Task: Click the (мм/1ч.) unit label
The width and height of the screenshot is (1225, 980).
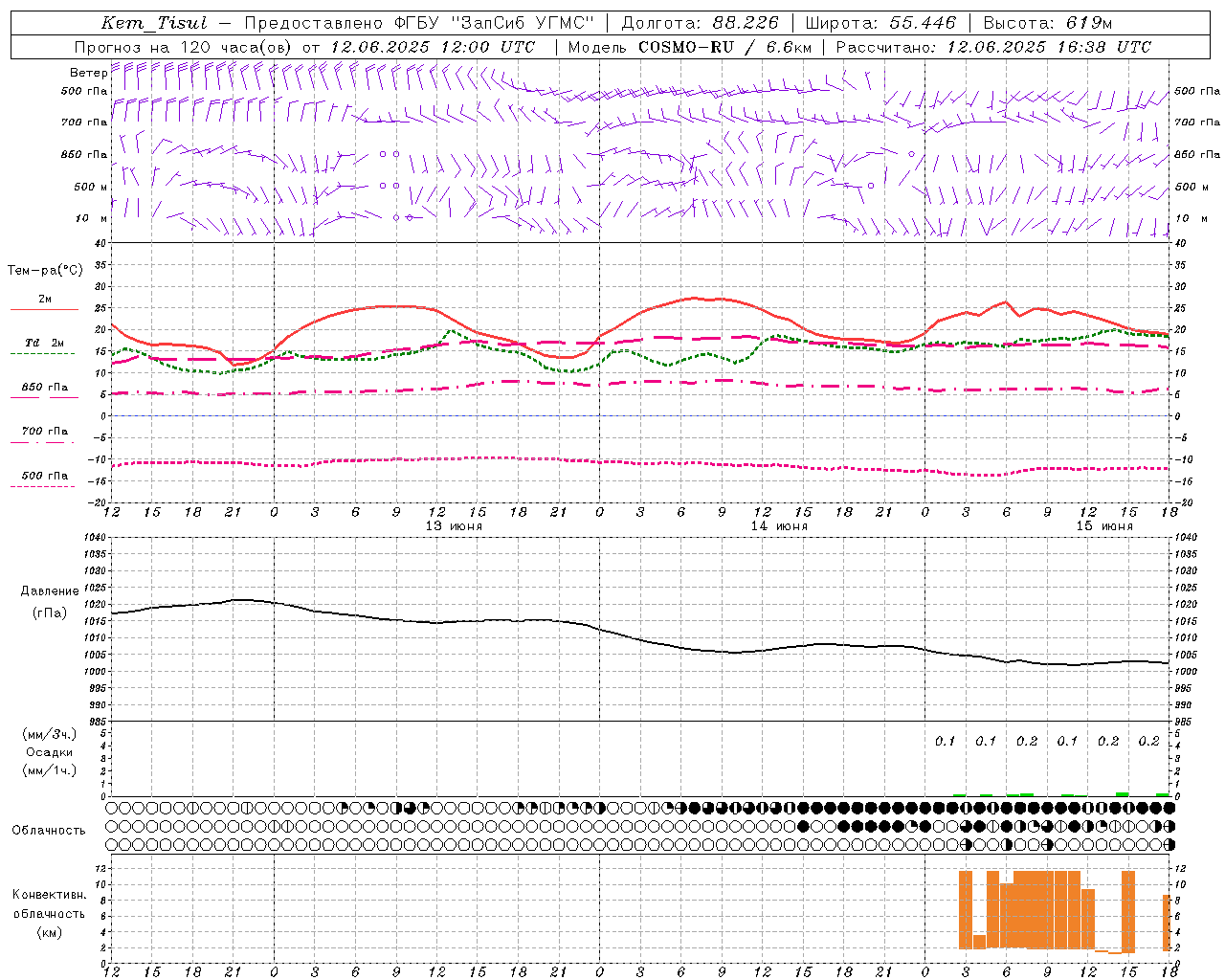Action: (50, 770)
